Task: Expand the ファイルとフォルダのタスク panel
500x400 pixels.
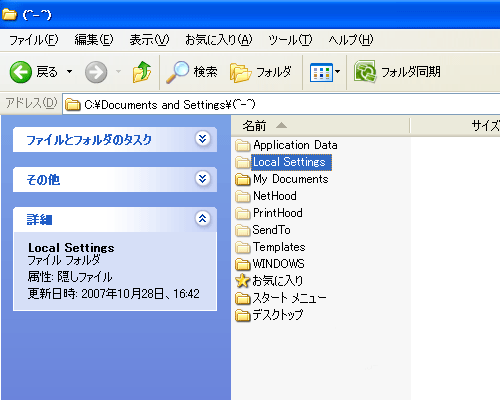Action: pos(203,138)
